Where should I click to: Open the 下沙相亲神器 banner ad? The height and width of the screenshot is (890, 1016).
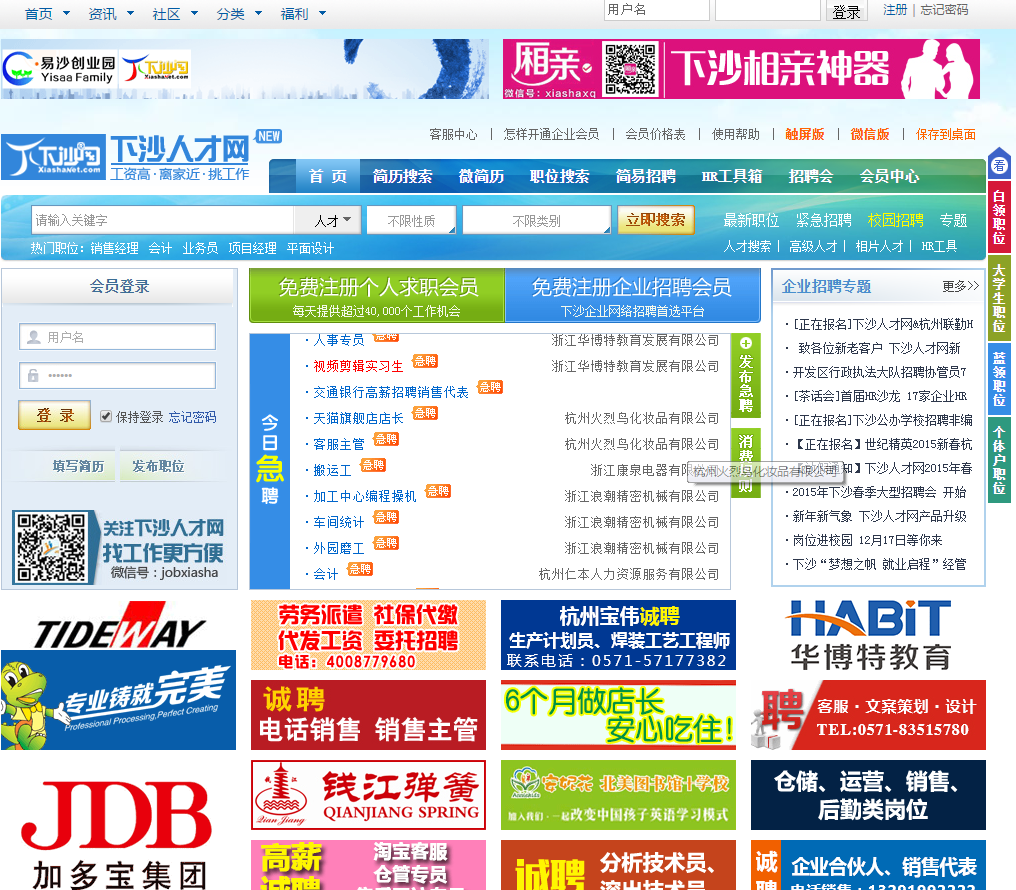coord(741,69)
